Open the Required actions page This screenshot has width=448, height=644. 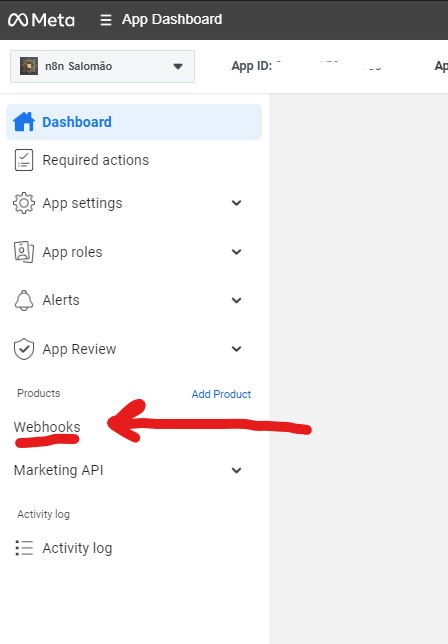pos(96,160)
